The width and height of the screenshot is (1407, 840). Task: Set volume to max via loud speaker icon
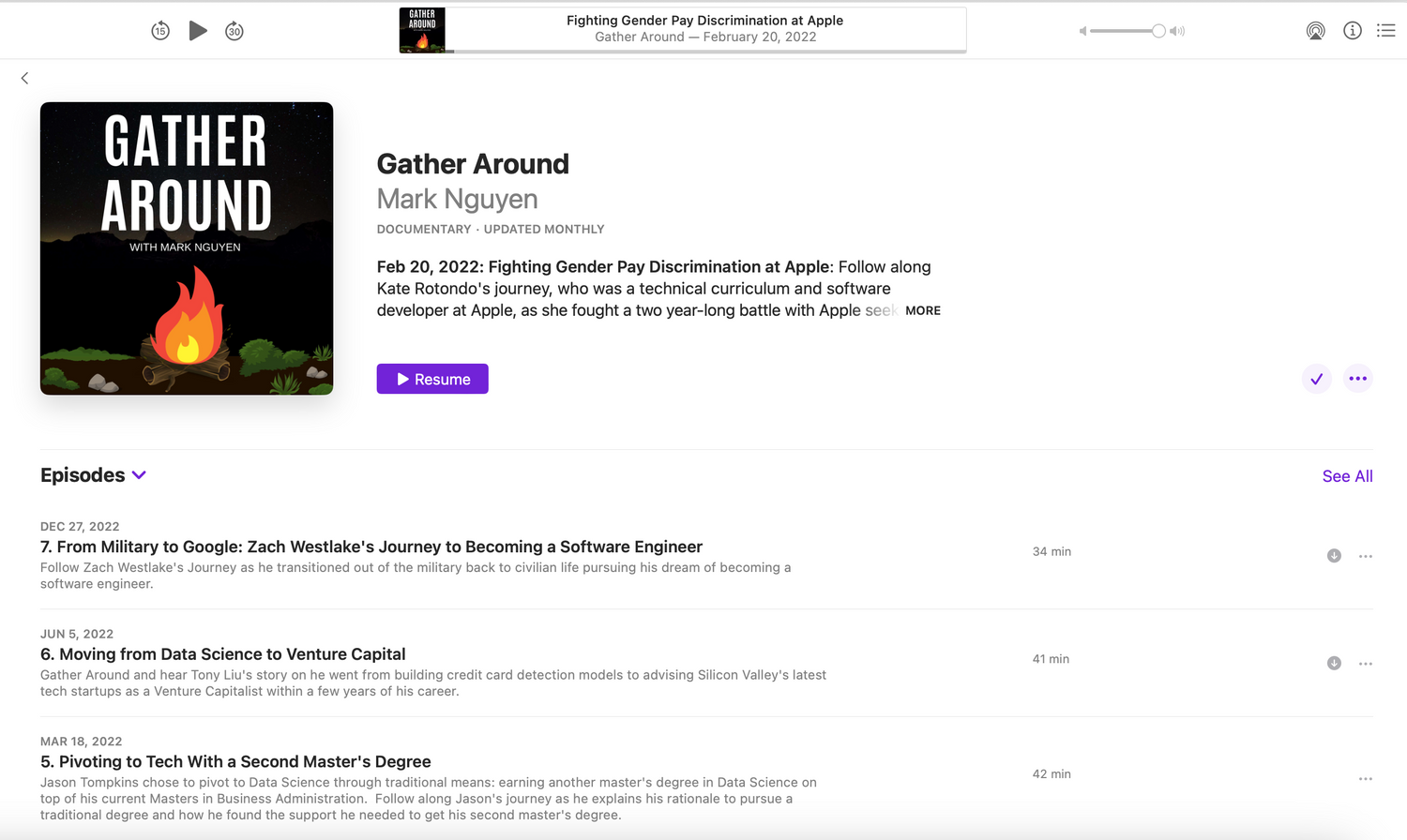pos(1178,31)
